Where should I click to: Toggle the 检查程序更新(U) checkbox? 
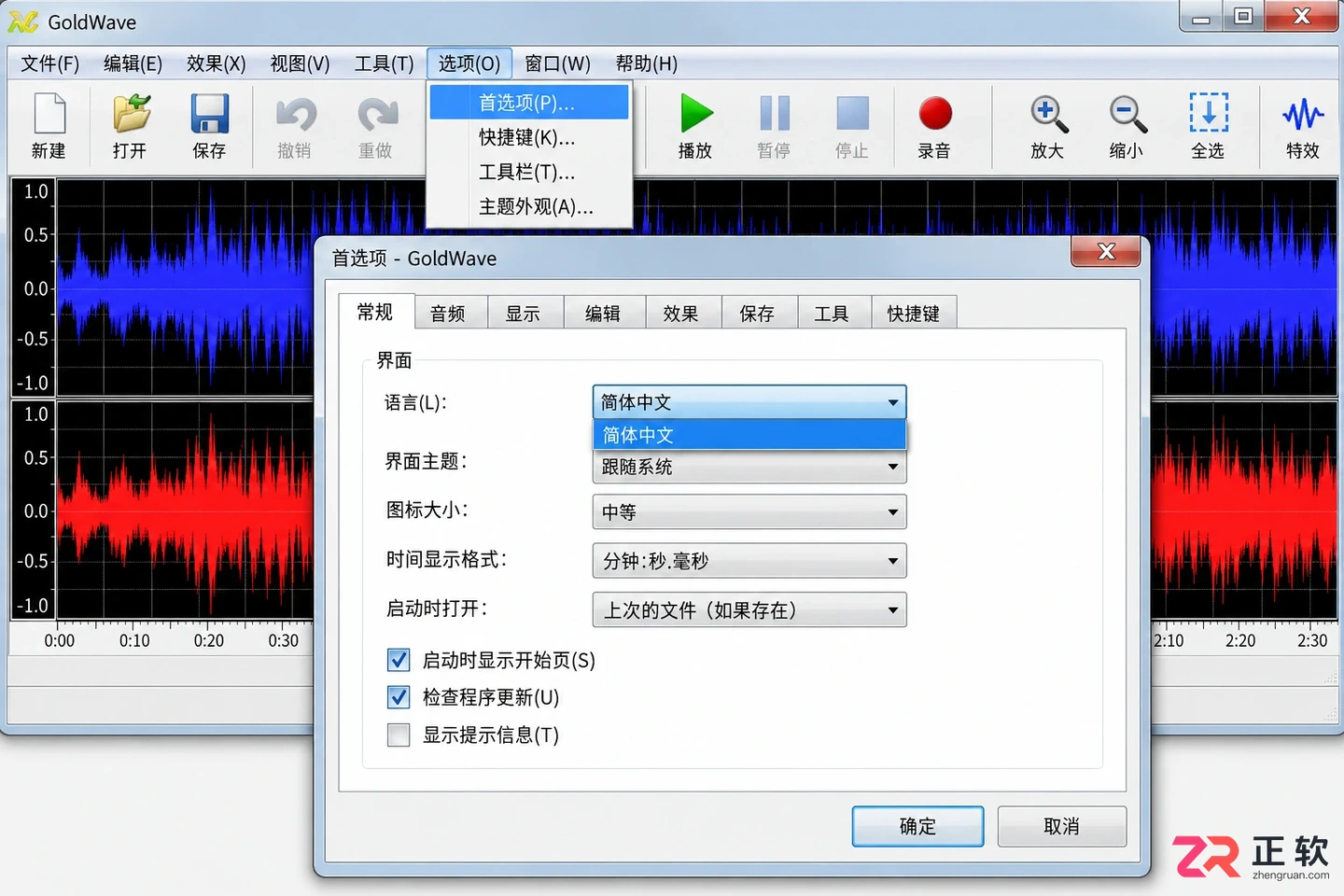coord(399,697)
